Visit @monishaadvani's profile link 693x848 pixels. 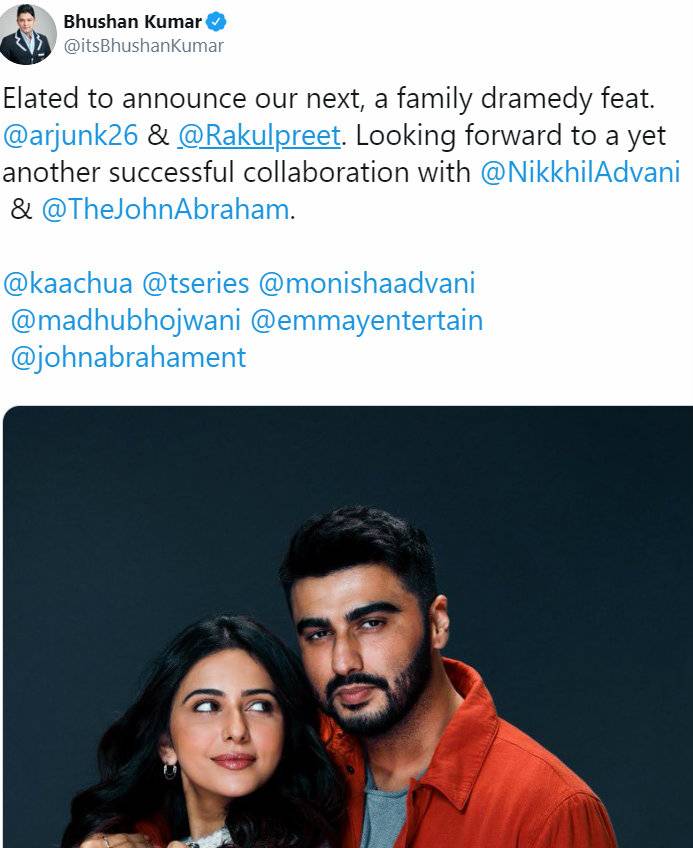click(367, 283)
